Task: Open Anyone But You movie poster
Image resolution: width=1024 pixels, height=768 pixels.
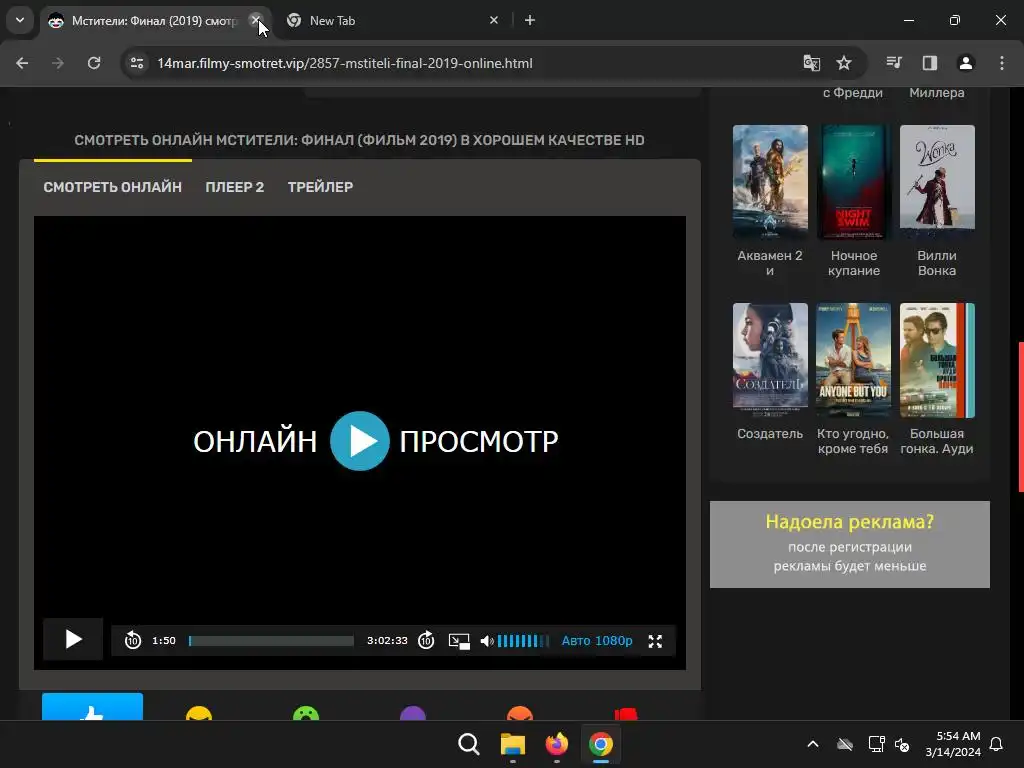Action: (854, 360)
